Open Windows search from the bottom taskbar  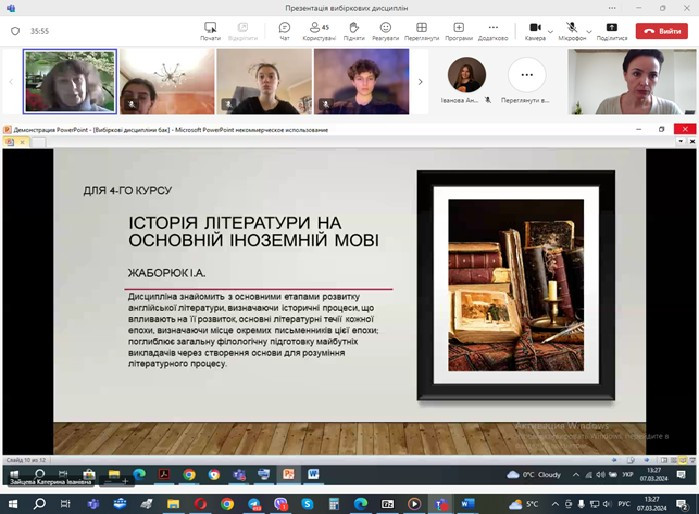tap(40, 504)
